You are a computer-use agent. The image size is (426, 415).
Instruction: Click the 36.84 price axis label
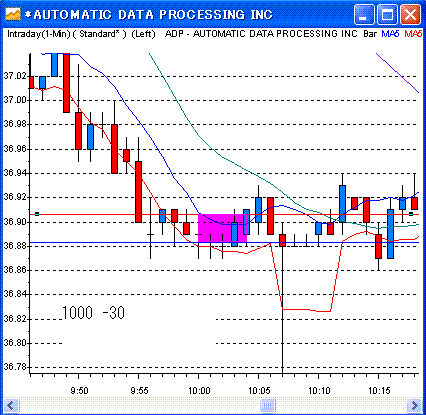coord(14,294)
